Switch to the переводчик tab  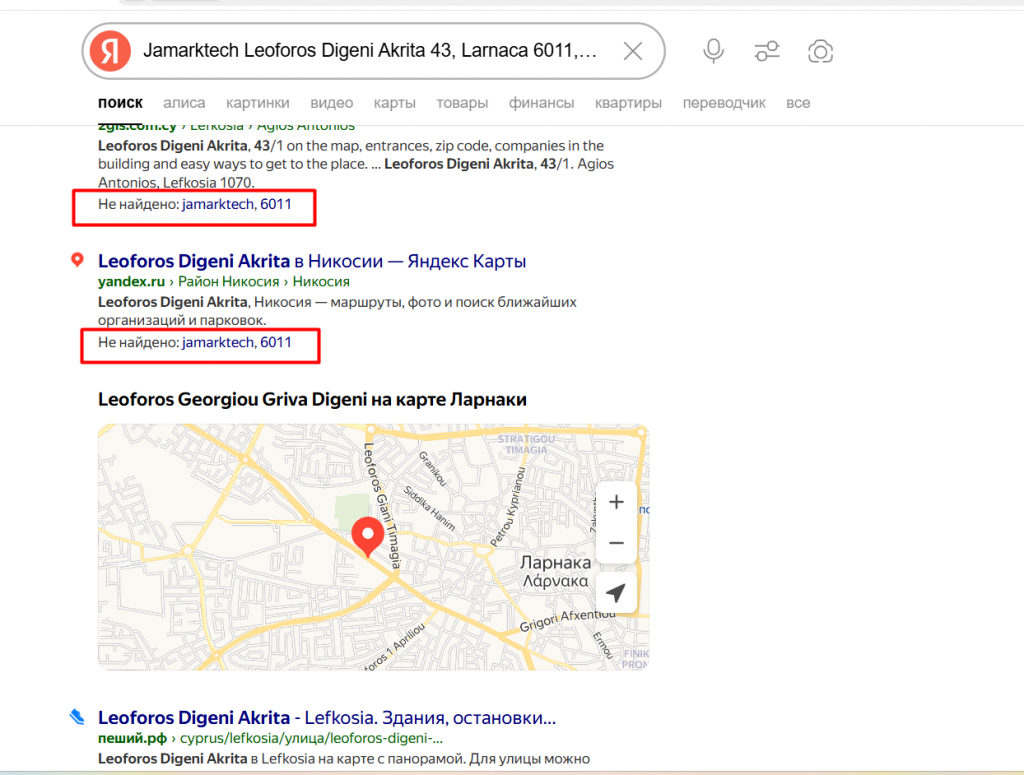[x=724, y=103]
